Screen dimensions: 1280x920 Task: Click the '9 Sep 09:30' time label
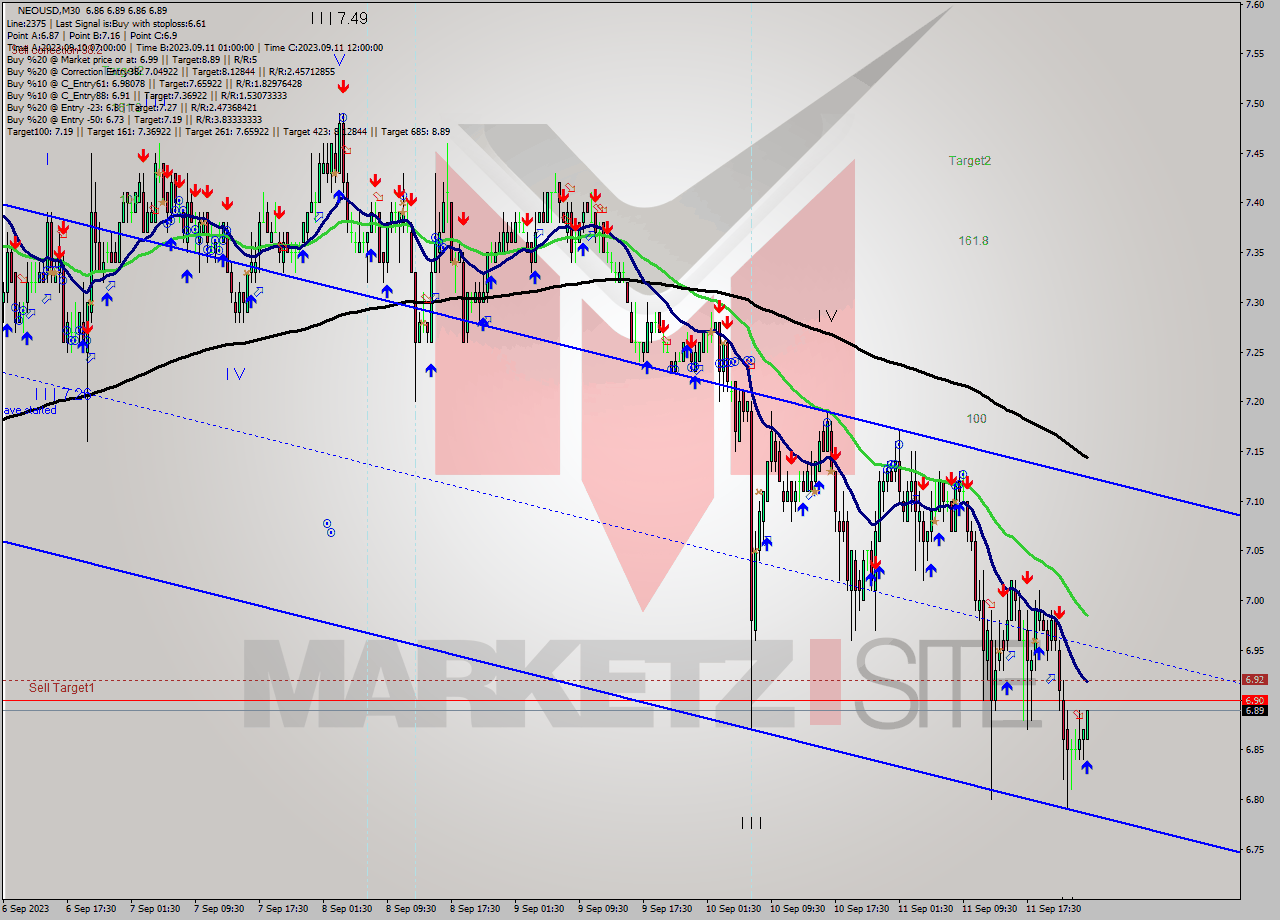pyautogui.click(x=603, y=909)
